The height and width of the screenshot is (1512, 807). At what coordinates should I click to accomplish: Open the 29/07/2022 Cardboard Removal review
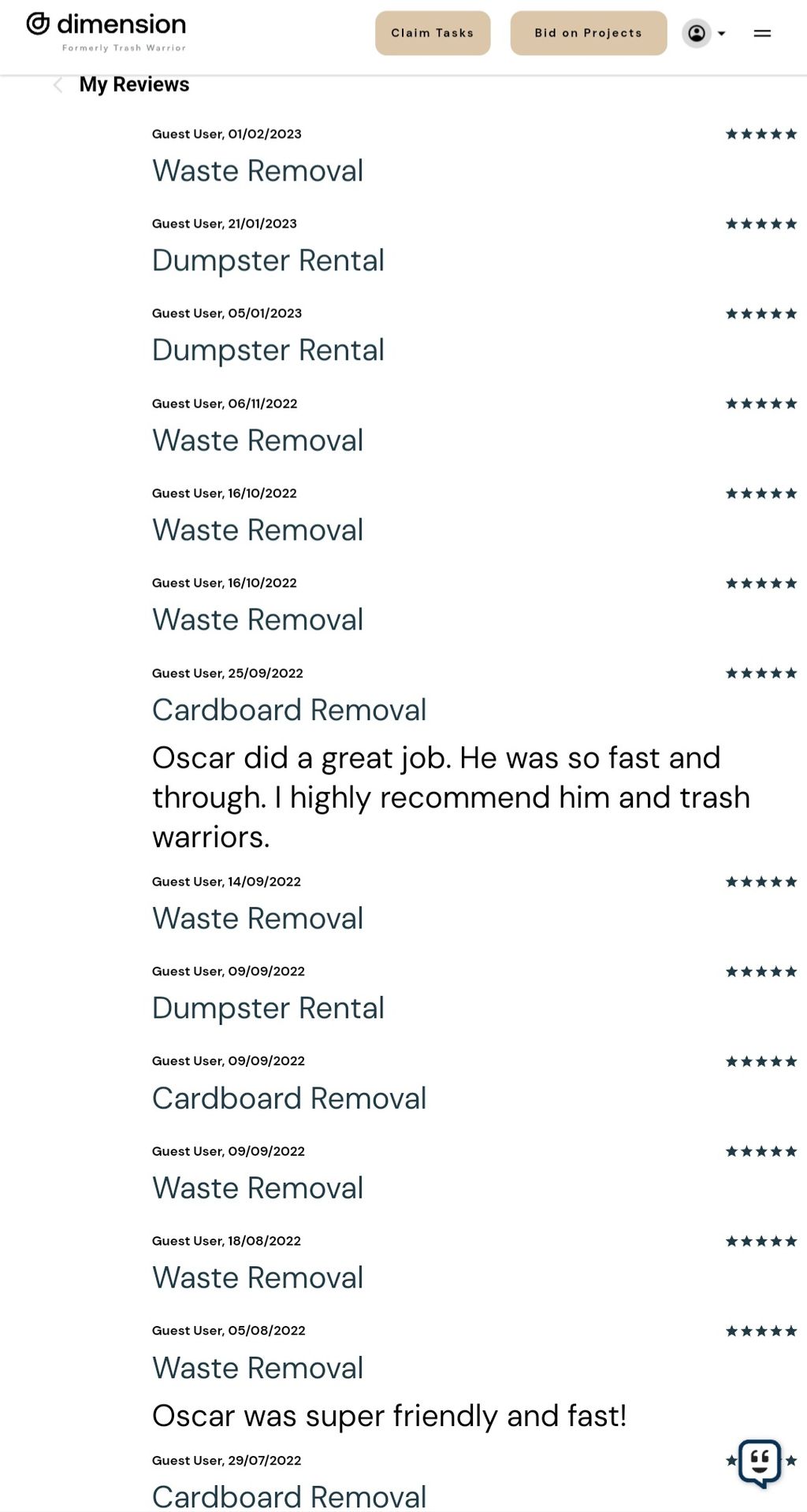click(x=289, y=1496)
